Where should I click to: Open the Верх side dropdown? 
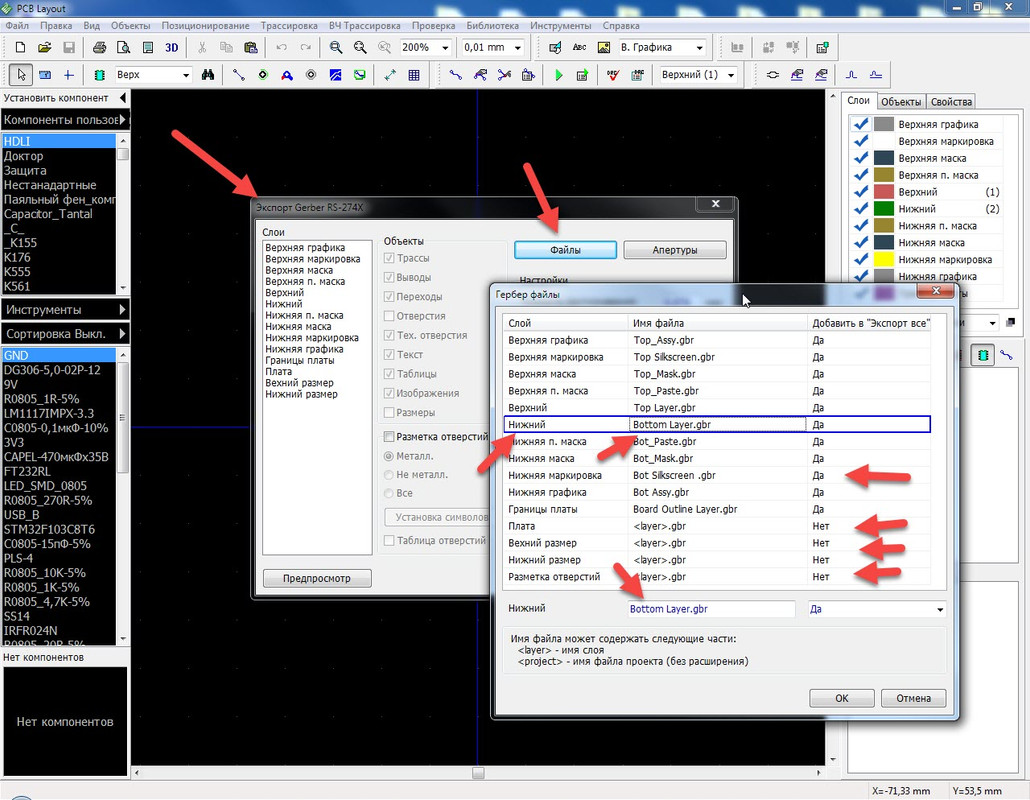point(186,75)
